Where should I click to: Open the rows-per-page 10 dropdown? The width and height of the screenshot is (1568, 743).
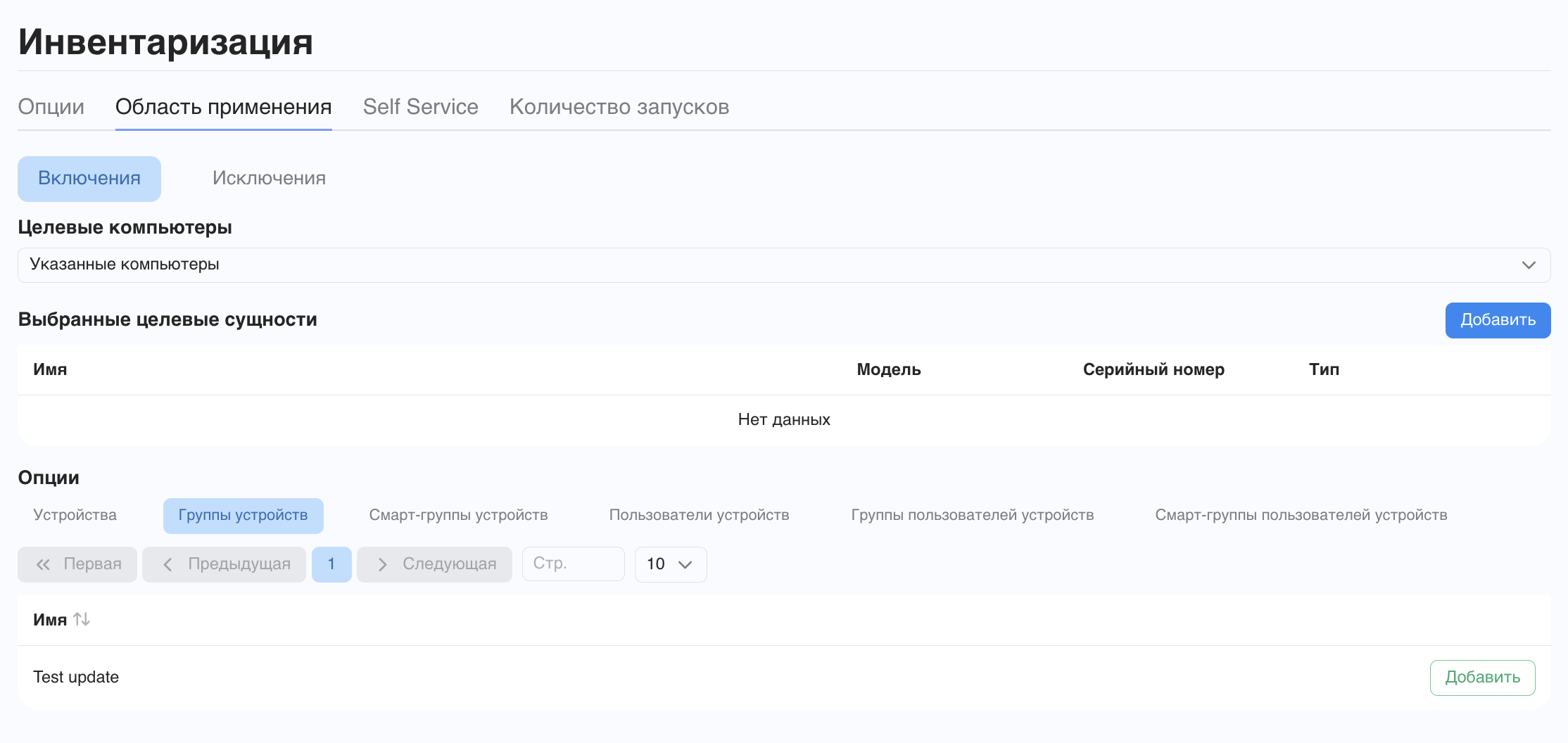pos(670,564)
